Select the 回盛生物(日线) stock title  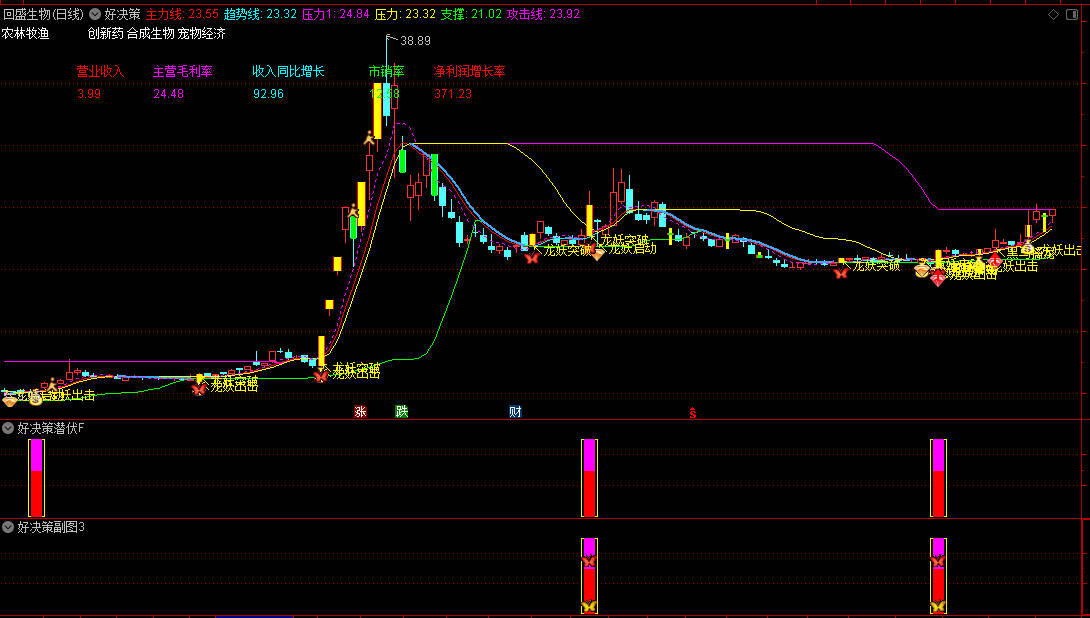(43, 14)
